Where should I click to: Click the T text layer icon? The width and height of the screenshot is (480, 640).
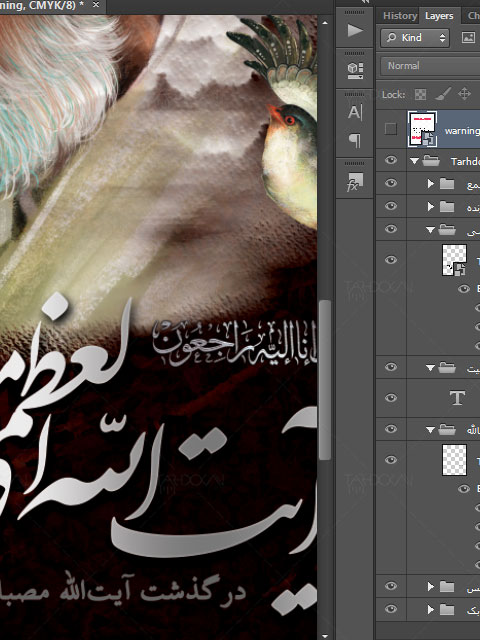tap(457, 398)
